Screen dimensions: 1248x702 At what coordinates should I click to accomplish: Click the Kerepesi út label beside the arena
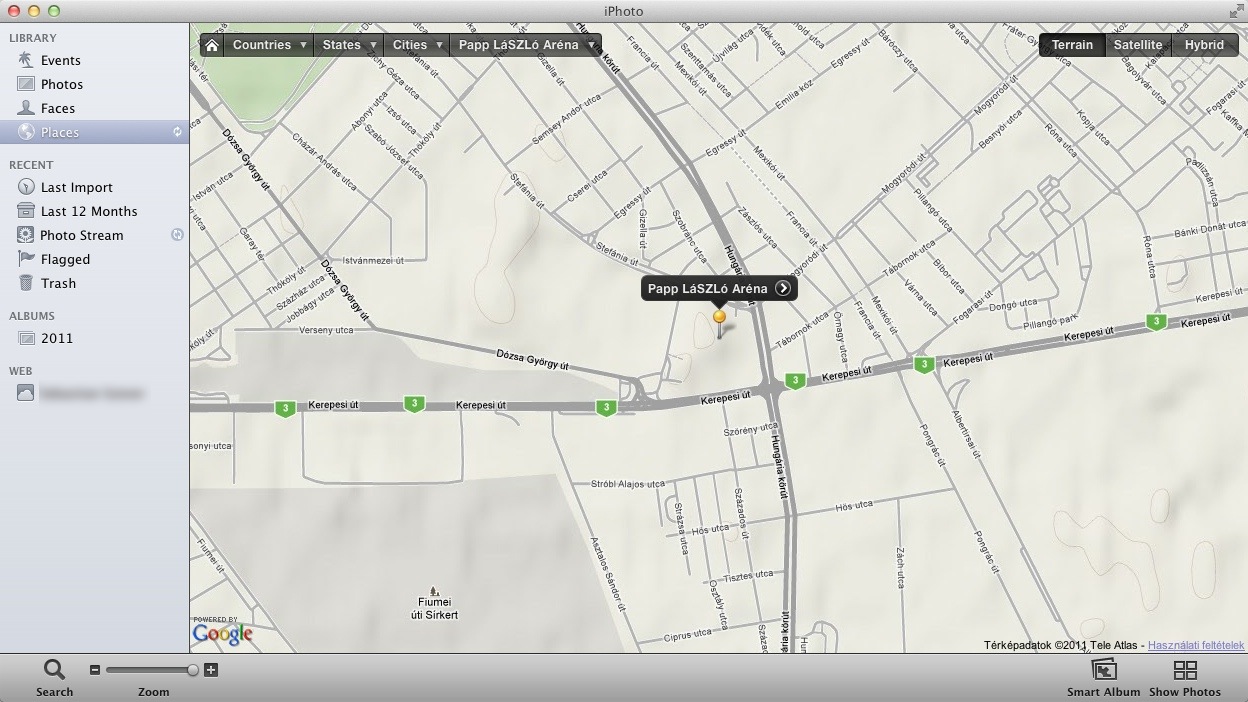(726, 398)
